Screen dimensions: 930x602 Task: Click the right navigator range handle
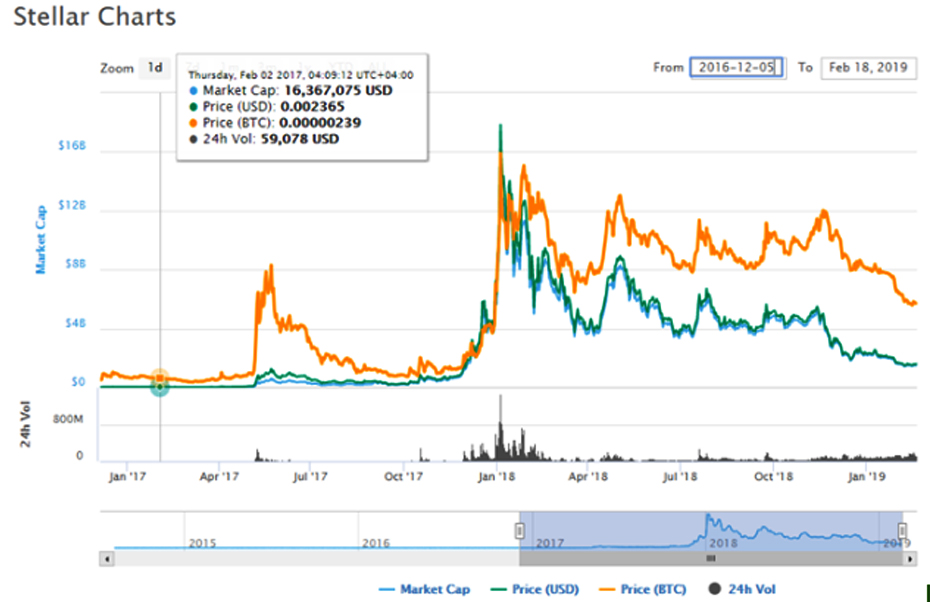[x=902, y=530]
